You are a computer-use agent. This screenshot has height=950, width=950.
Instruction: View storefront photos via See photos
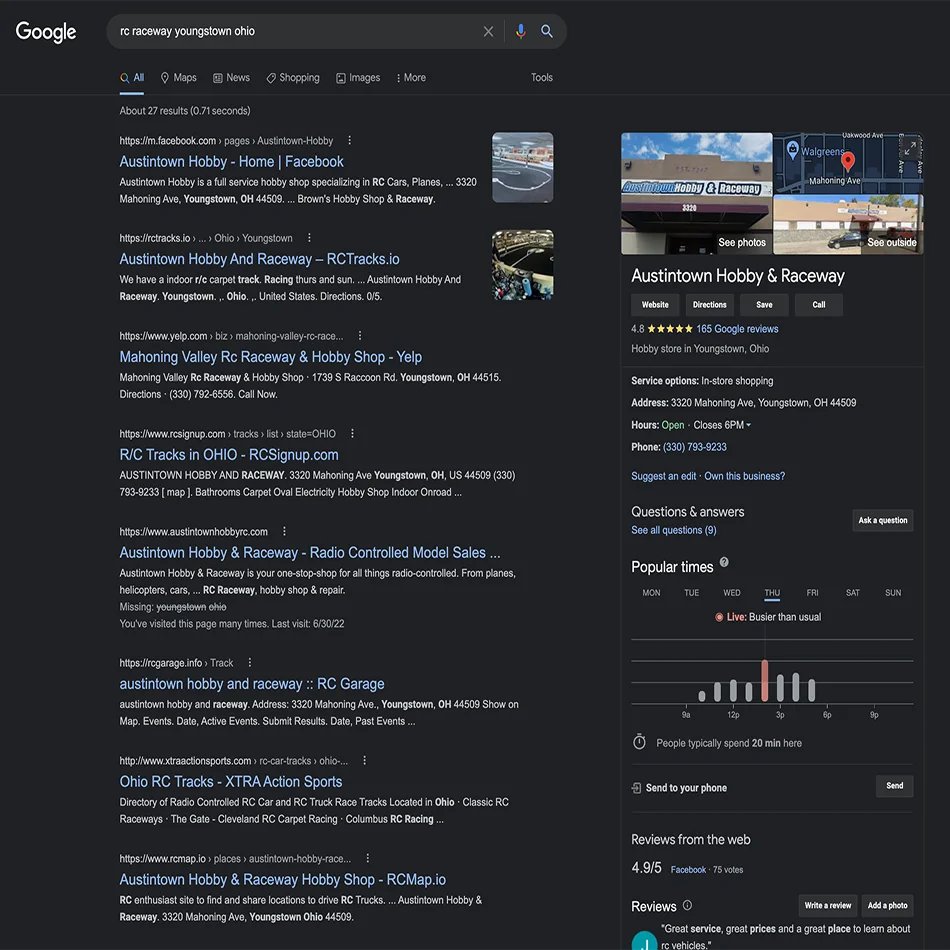point(697,193)
